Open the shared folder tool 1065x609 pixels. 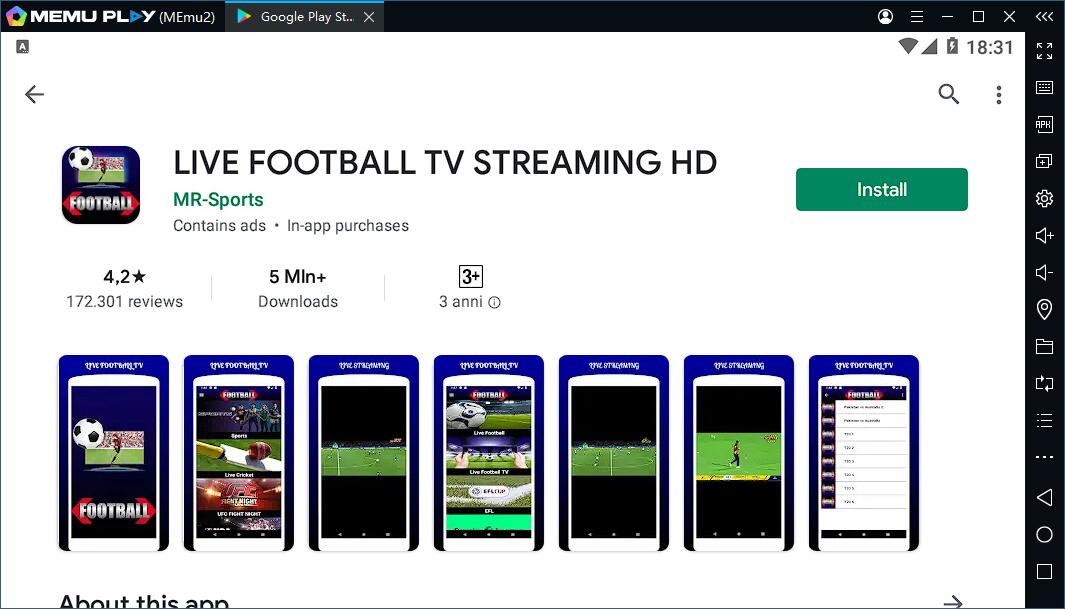1044,345
